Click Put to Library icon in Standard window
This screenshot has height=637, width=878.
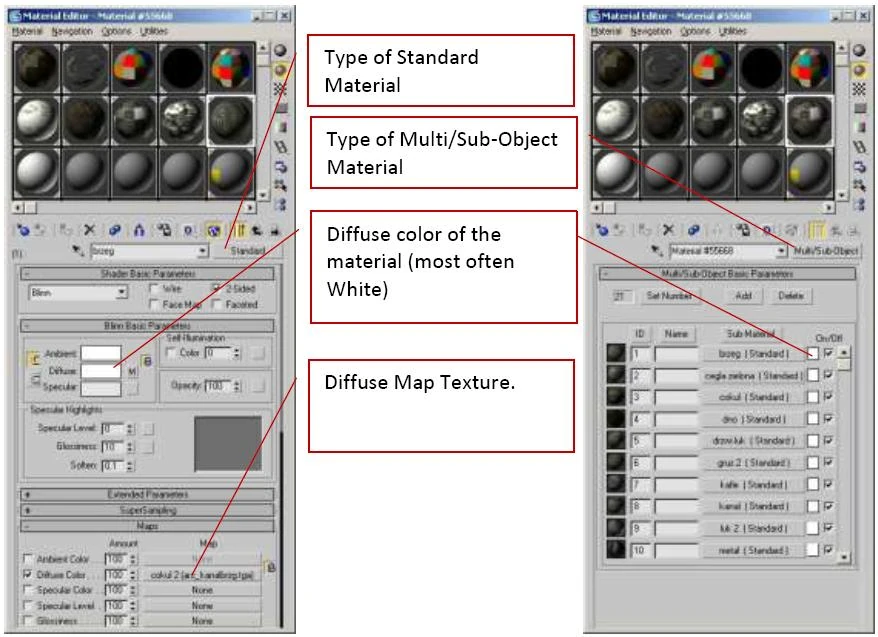pyautogui.click(x=164, y=230)
